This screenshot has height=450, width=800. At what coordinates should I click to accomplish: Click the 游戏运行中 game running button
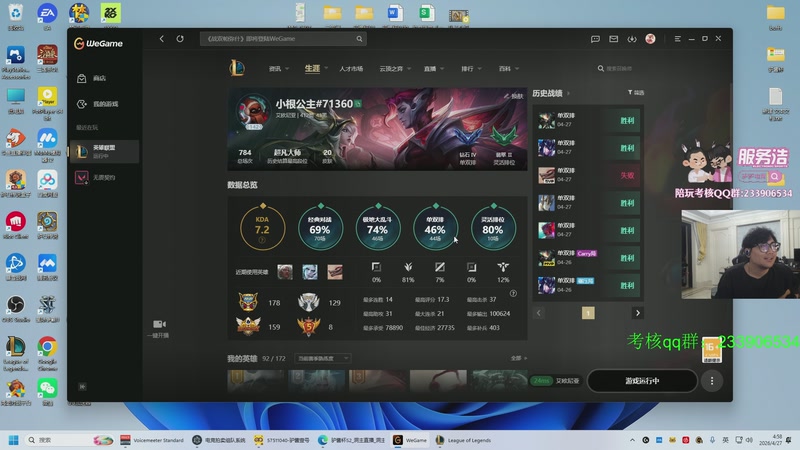coord(642,381)
